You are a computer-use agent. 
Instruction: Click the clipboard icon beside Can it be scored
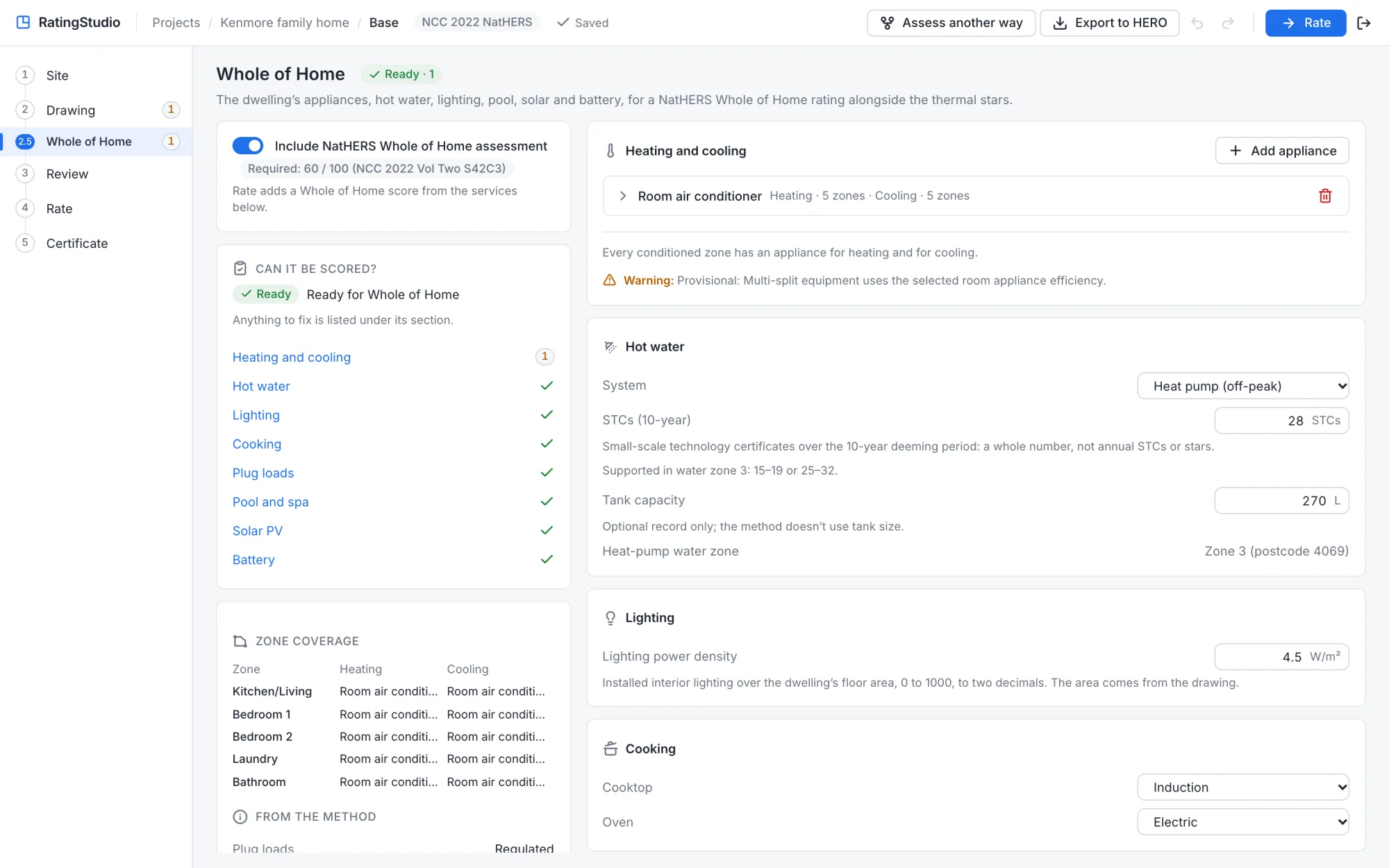pos(240,269)
